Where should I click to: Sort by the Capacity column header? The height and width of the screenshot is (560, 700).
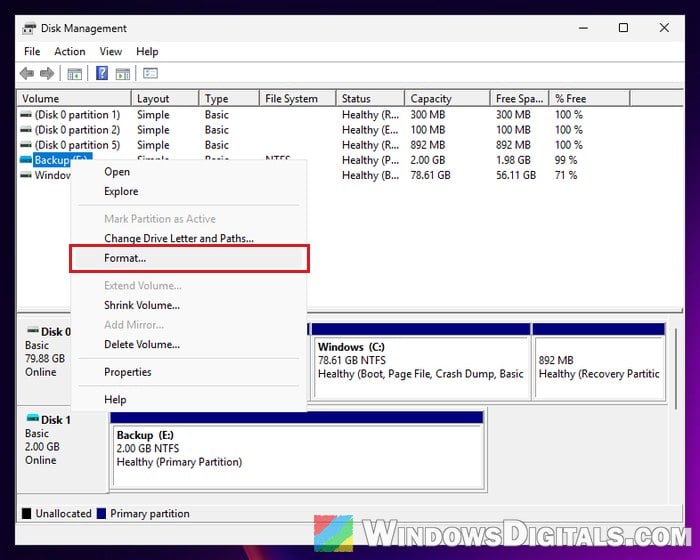click(x=447, y=98)
